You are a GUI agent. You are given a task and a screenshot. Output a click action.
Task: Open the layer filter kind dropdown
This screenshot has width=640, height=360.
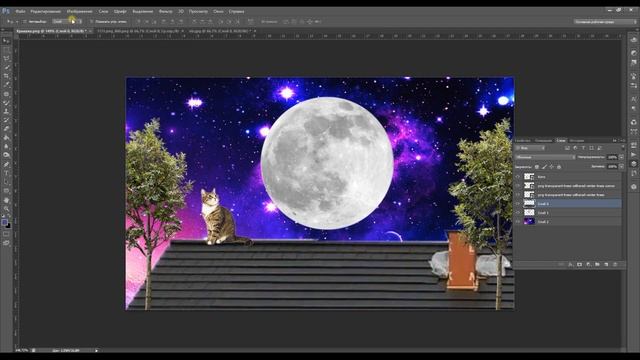[x=531, y=148]
